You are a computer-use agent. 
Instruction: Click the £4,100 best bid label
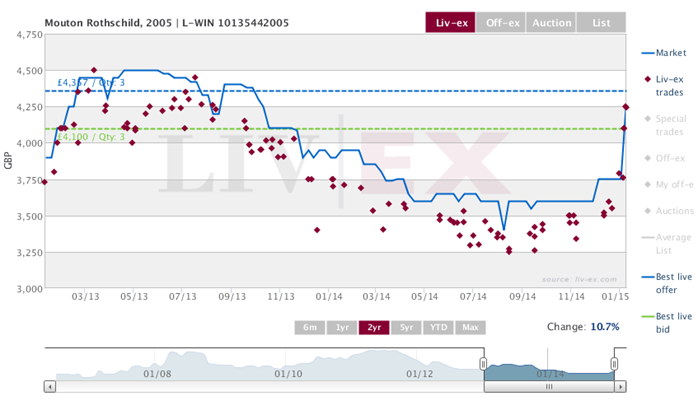(91, 137)
